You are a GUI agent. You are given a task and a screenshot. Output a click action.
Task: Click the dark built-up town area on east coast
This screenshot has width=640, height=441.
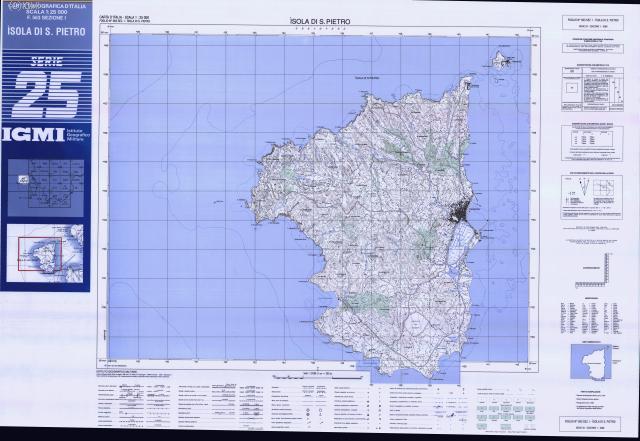coord(459,209)
